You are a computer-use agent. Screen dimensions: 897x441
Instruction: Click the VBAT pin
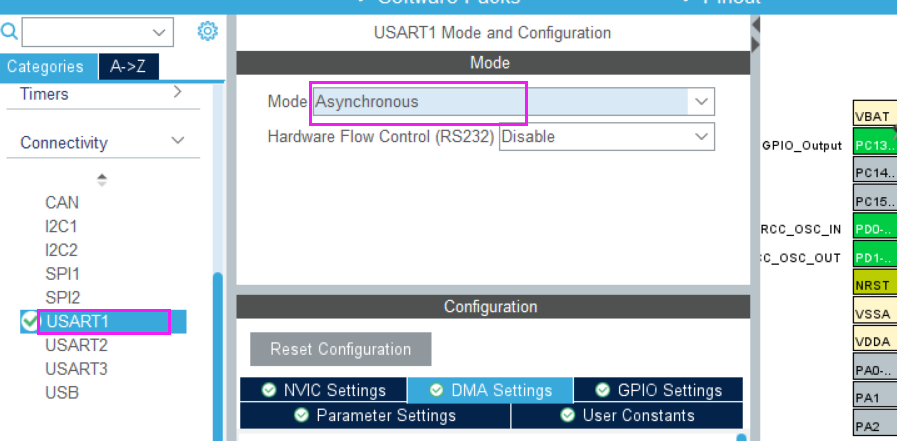click(x=875, y=114)
